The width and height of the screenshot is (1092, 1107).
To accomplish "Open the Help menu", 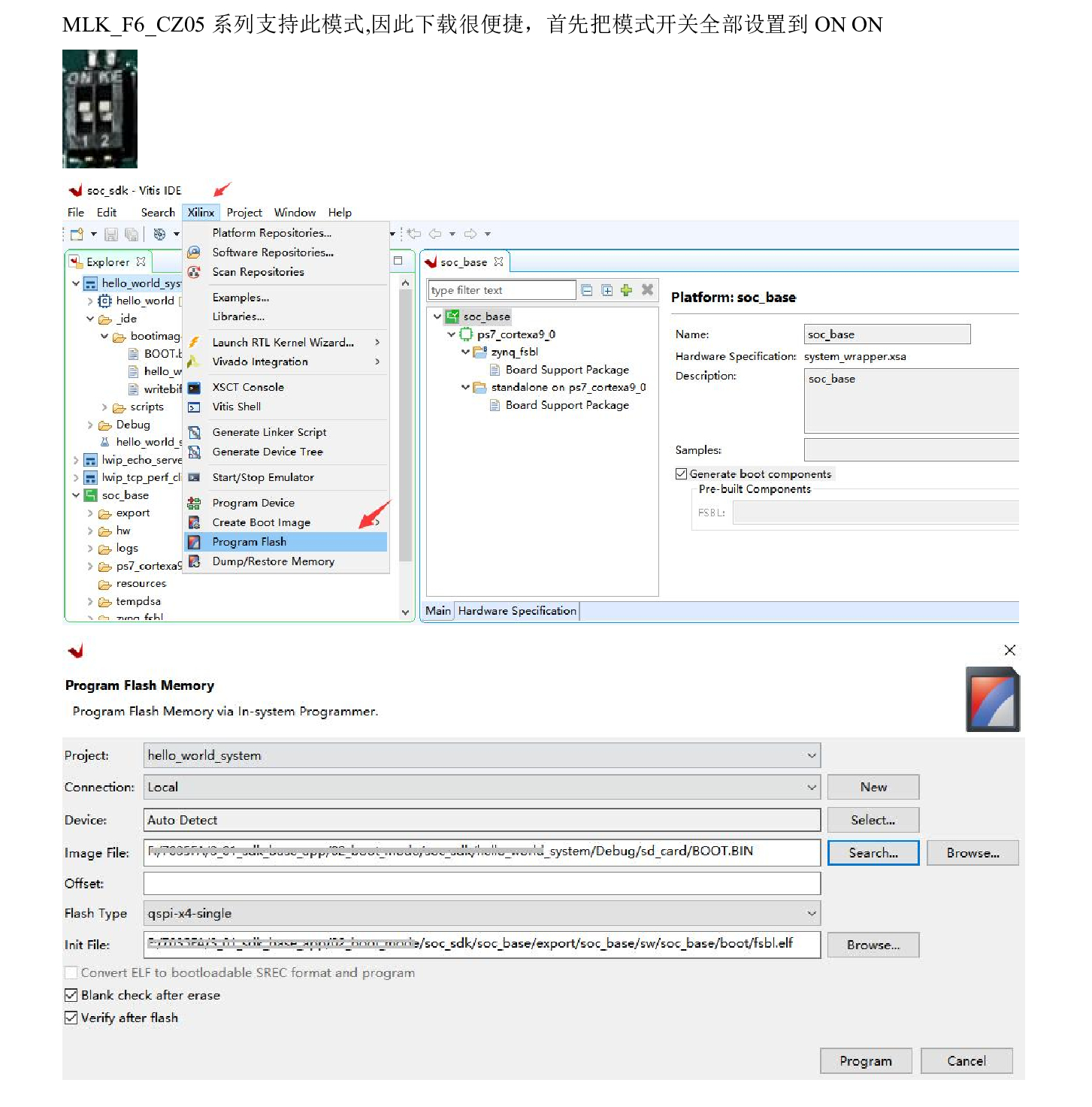I will [x=340, y=213].
